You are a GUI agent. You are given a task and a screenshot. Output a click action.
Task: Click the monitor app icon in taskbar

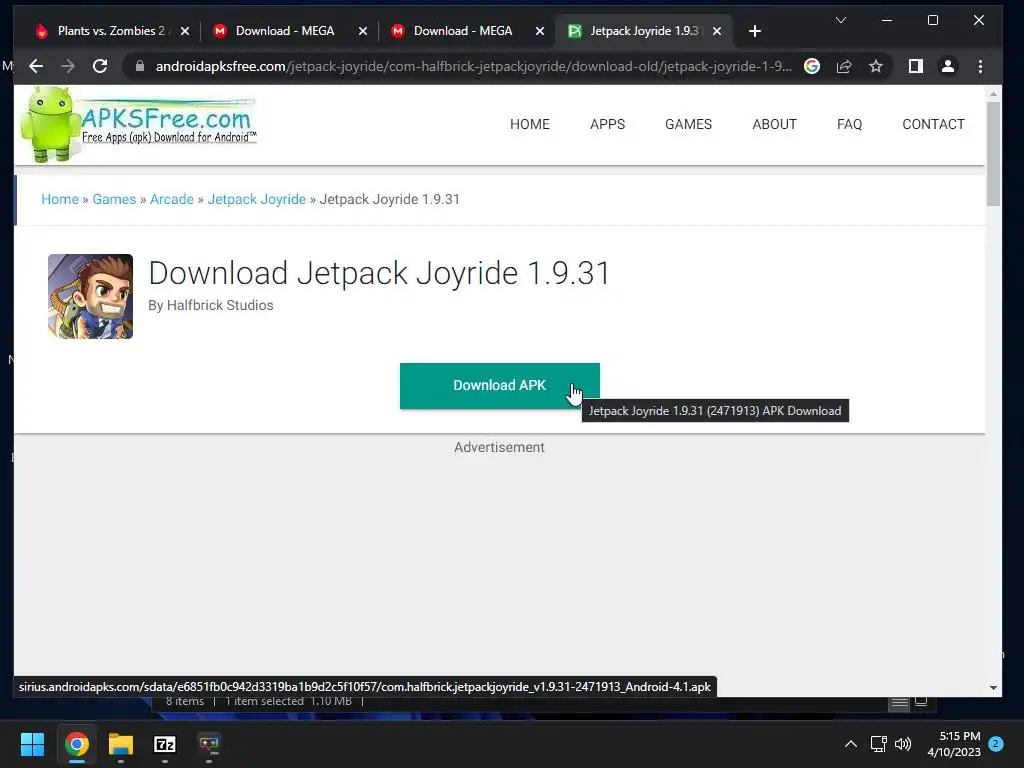[x=209, y=744]
